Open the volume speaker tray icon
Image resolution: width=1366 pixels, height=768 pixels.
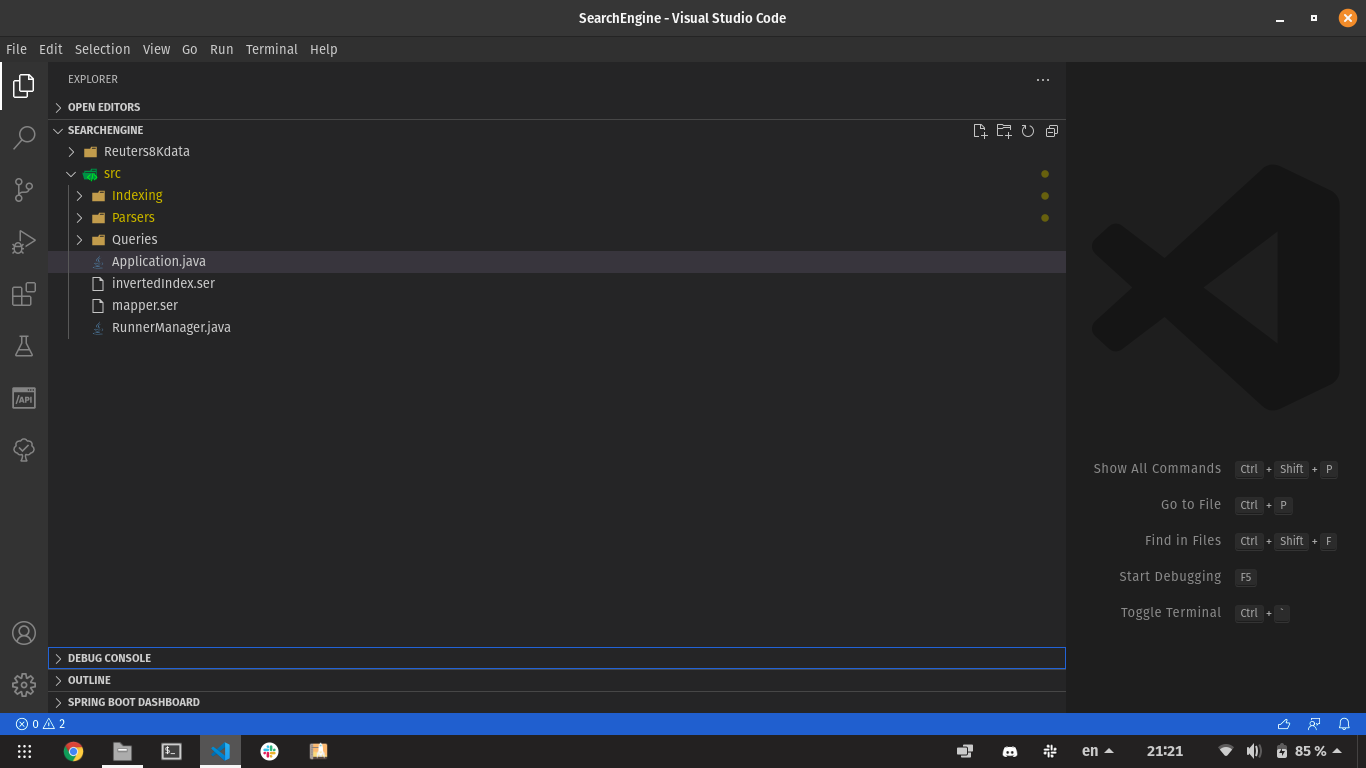(1254, 751)
